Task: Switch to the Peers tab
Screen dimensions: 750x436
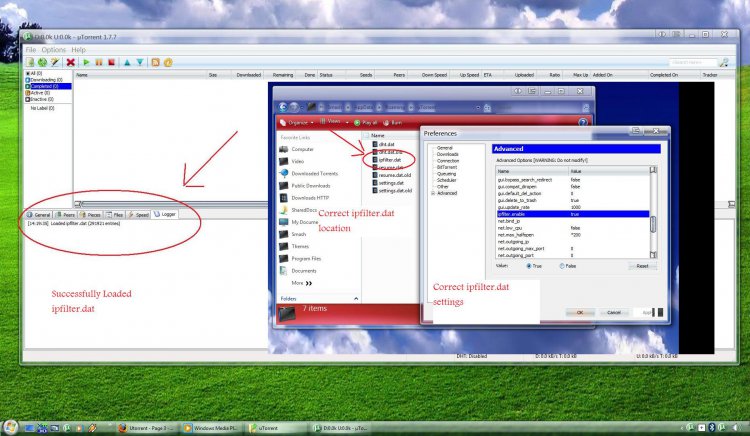Action: click(x=66, y=215)
